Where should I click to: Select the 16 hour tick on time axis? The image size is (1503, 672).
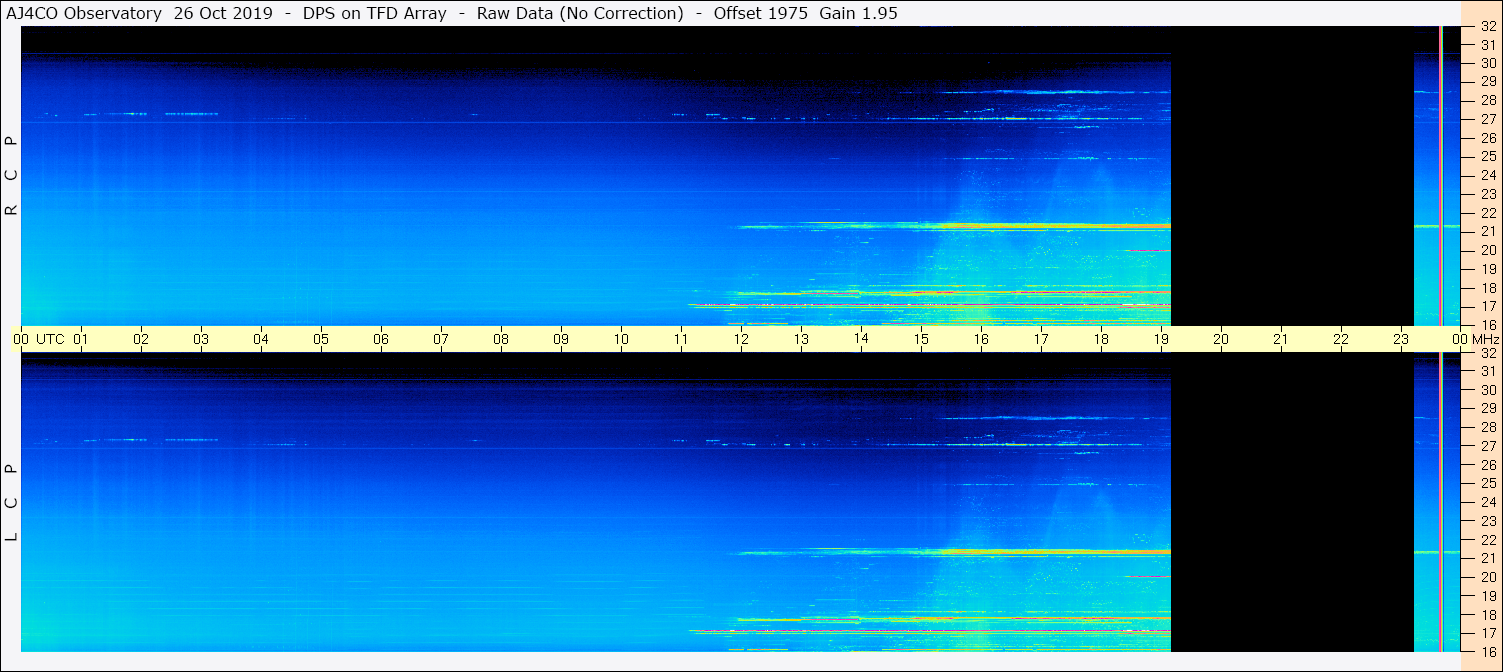[x=981, y=339]
